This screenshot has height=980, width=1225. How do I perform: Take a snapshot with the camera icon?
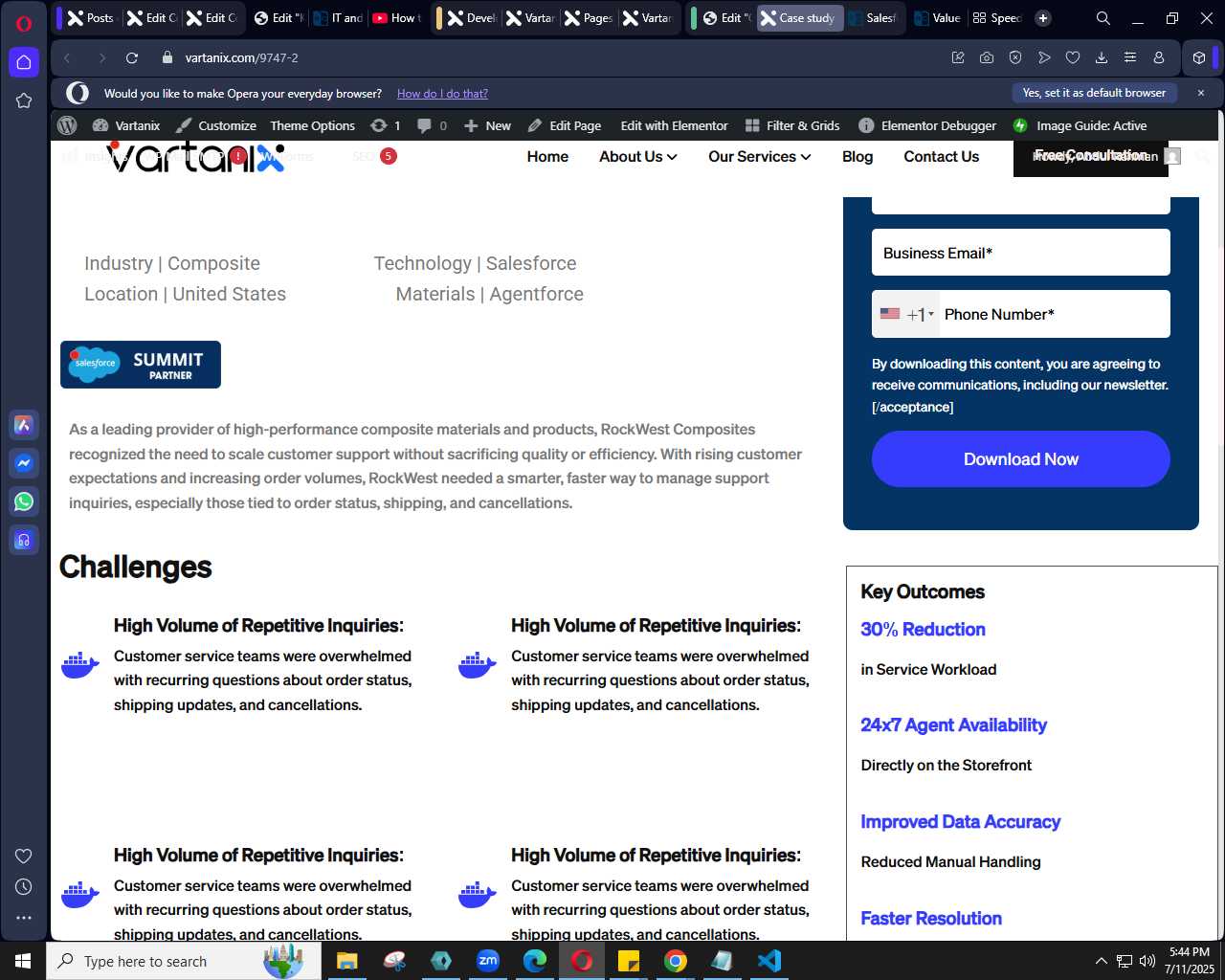point(987,57)
